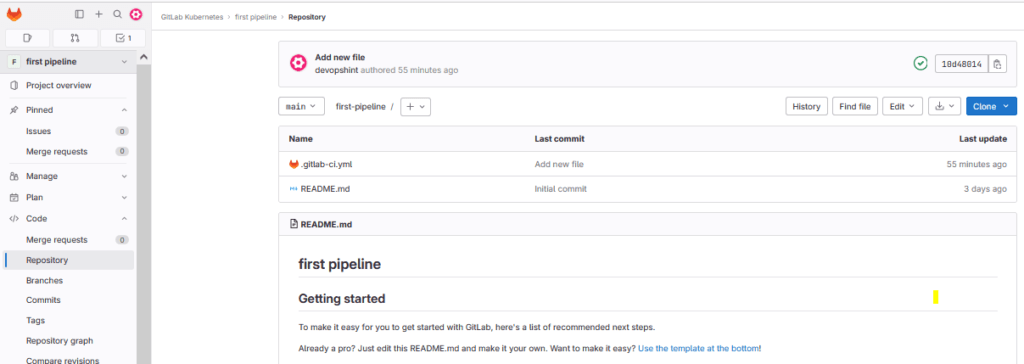Click 'Add new file' last commit for .gitlab-ci.yml

559,164
